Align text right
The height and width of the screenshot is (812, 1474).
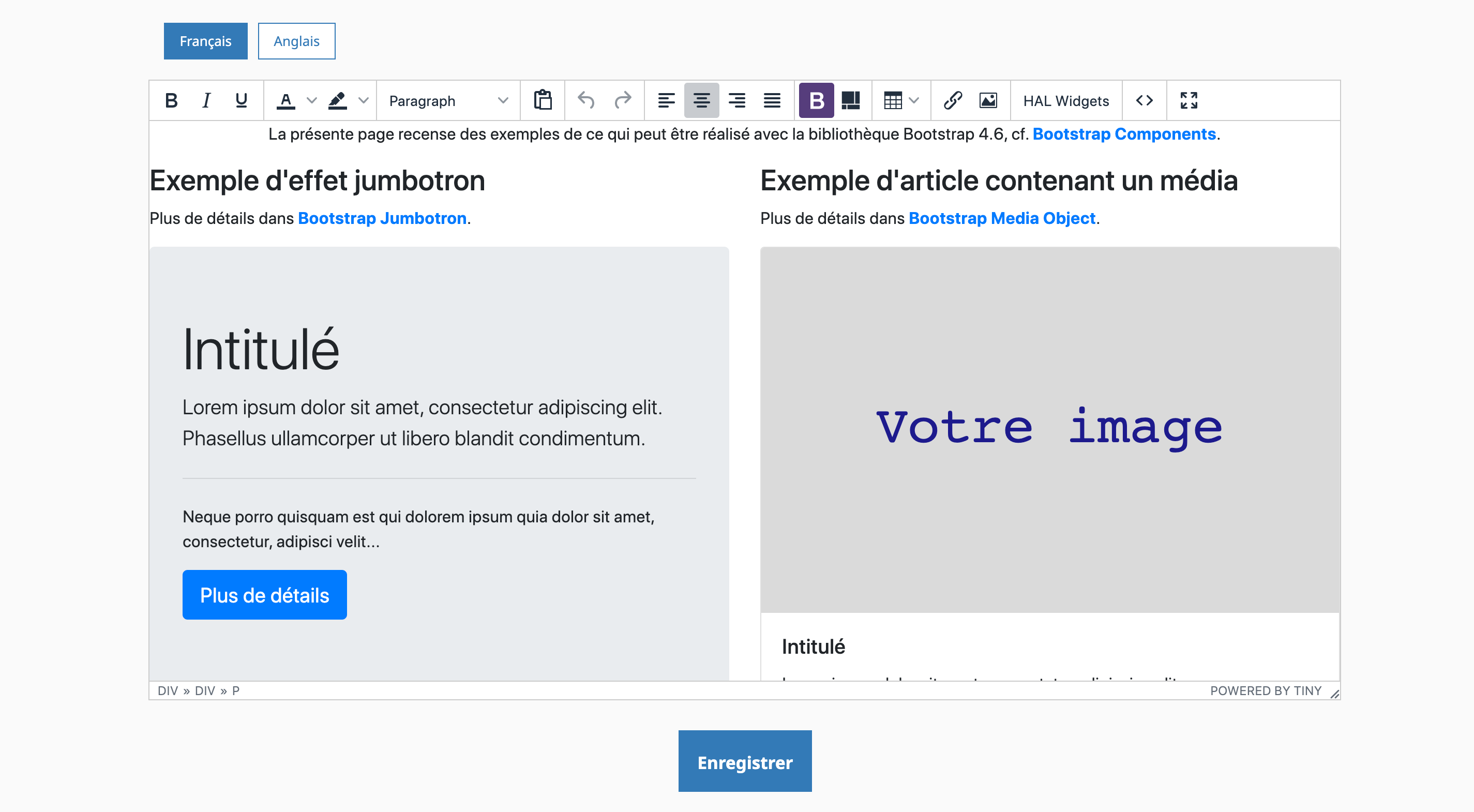(736, 101)
